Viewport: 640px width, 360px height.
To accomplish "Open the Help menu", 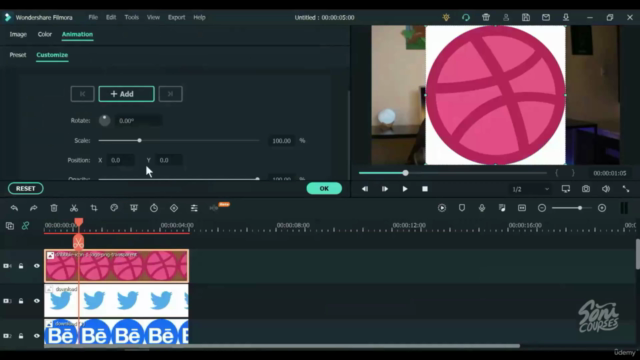I will point(199,18).
